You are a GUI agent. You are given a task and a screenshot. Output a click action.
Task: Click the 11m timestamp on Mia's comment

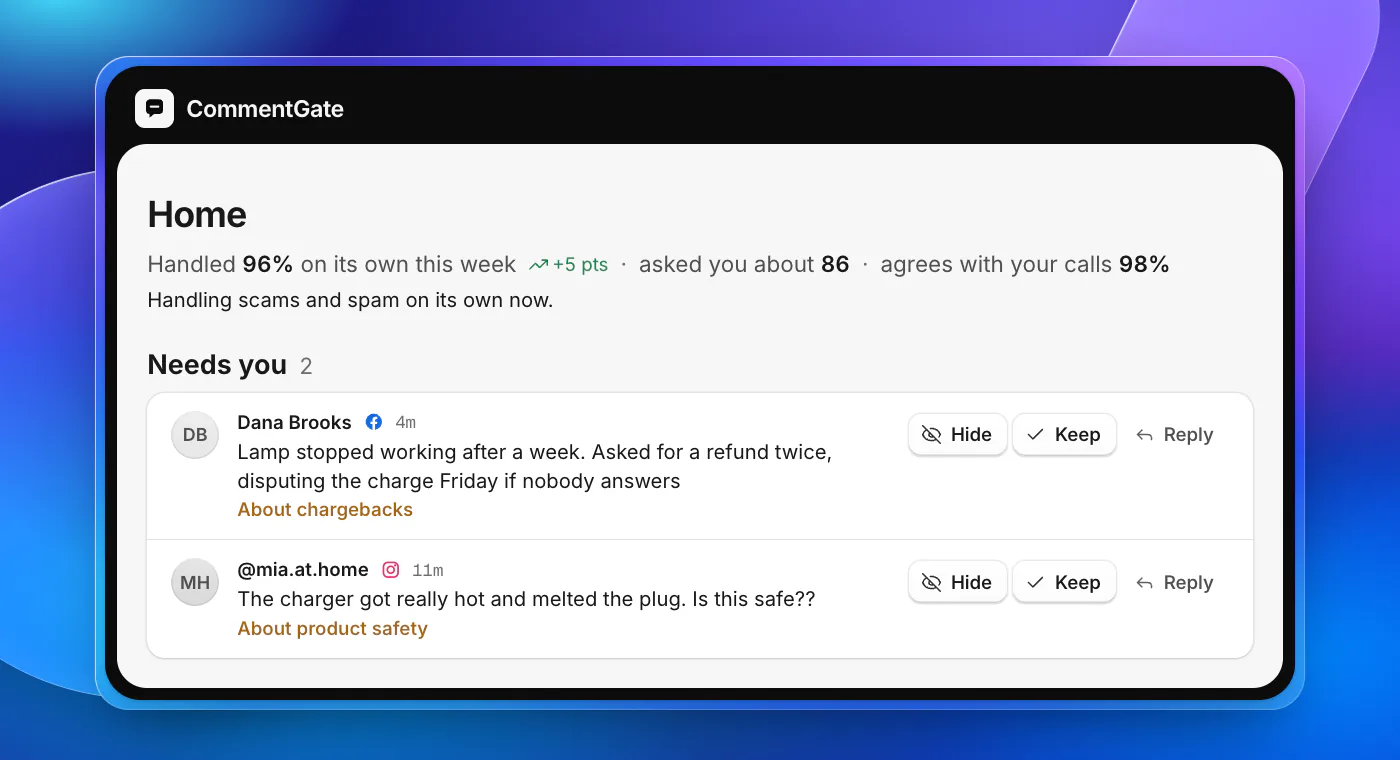[427, 570]
